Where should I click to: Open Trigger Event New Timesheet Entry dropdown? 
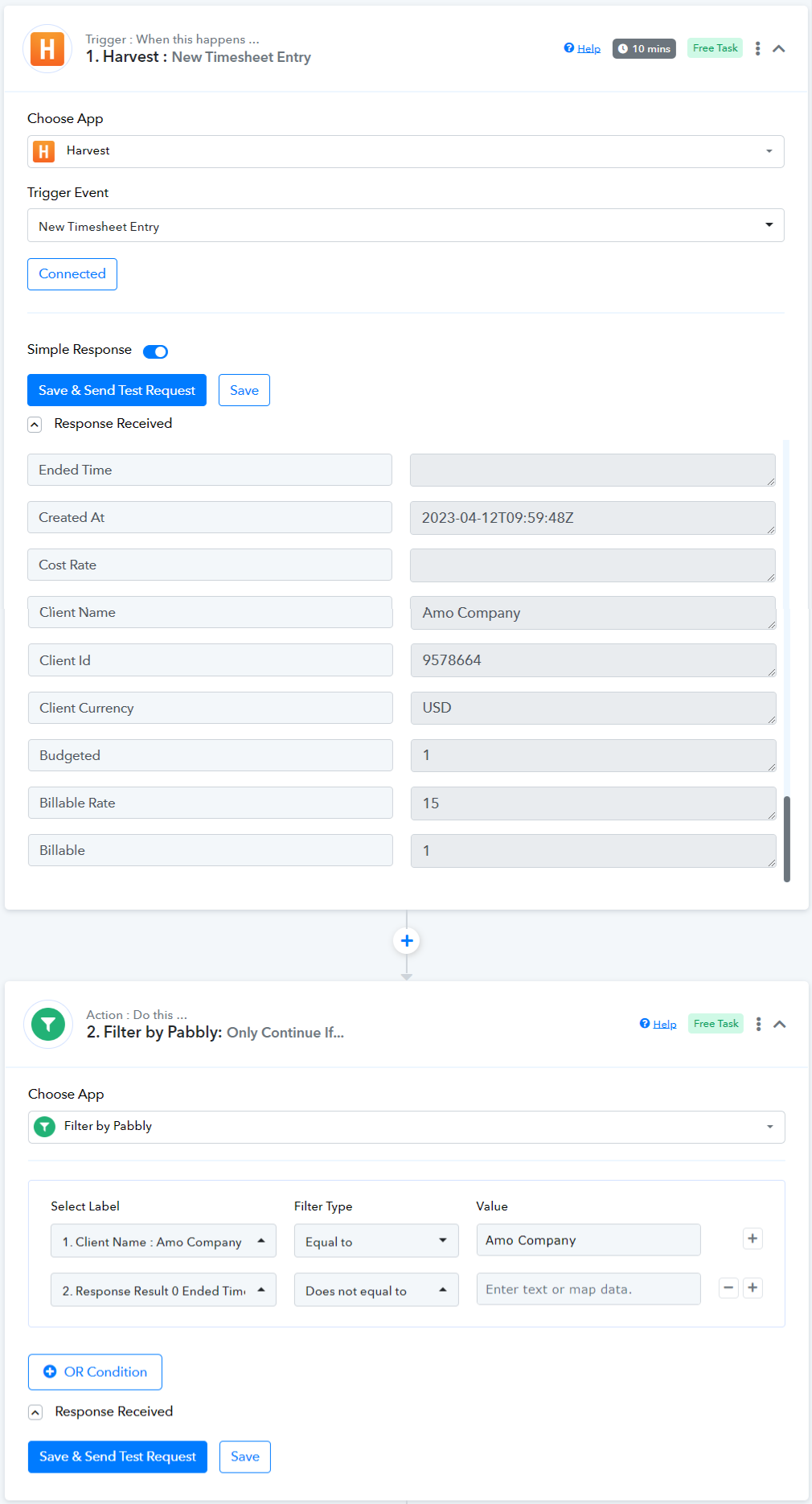[x=406, y=226]
